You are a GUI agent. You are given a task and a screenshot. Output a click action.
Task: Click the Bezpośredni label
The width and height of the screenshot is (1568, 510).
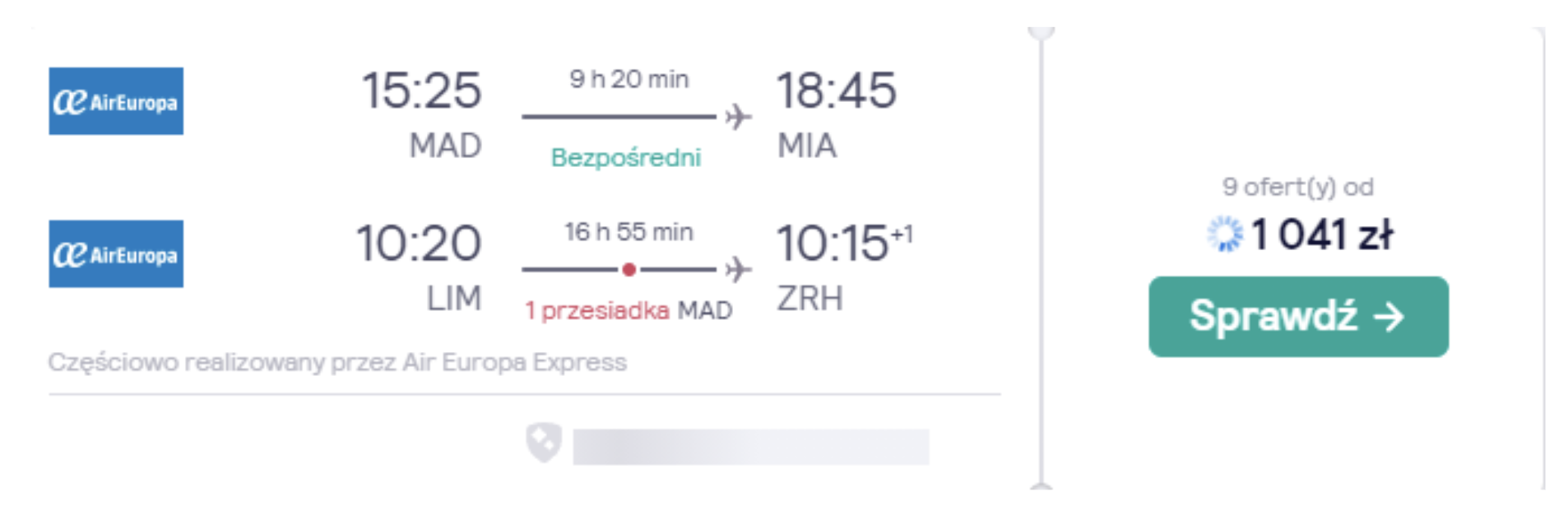626,157
